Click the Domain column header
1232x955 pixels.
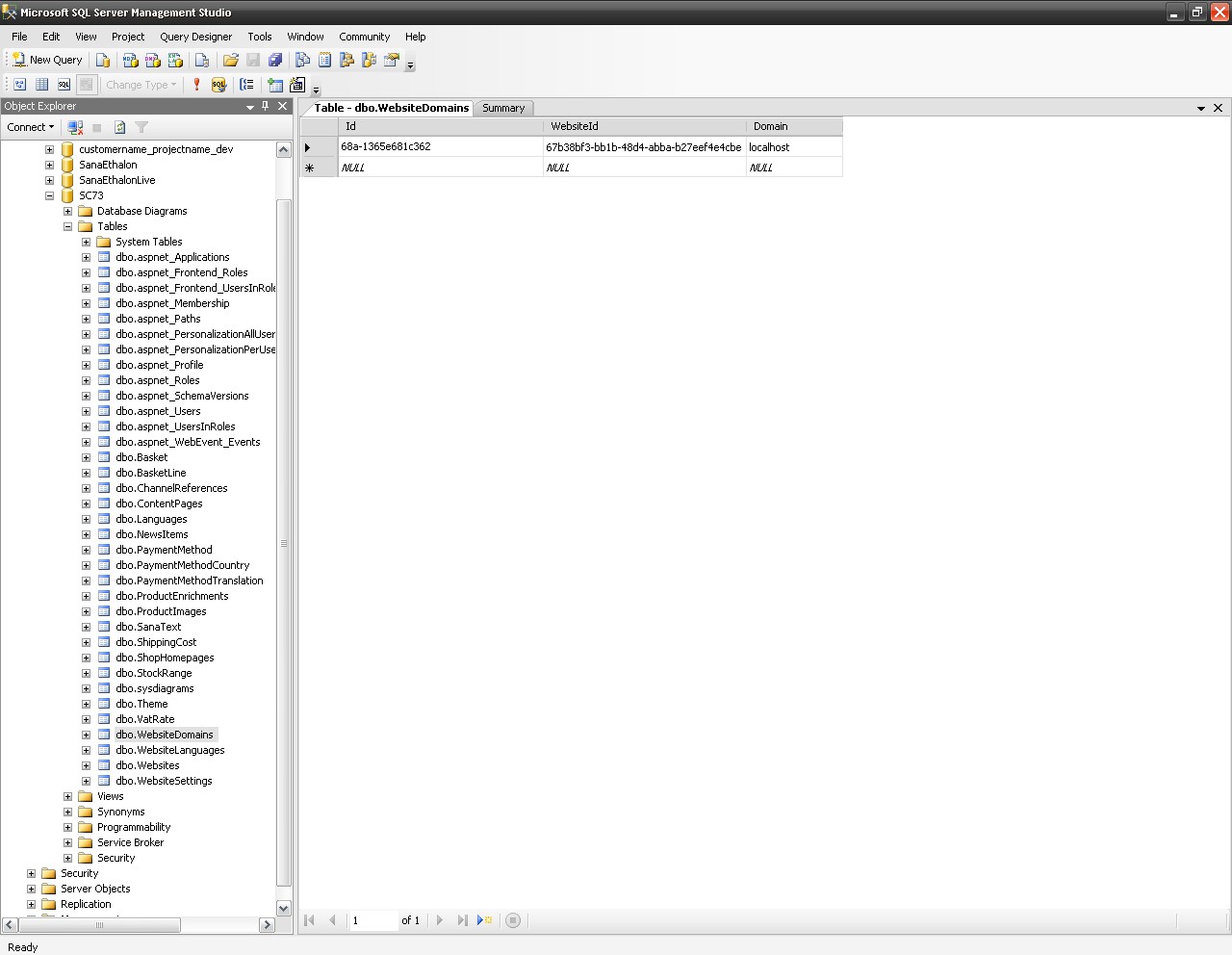click(794, 126)
